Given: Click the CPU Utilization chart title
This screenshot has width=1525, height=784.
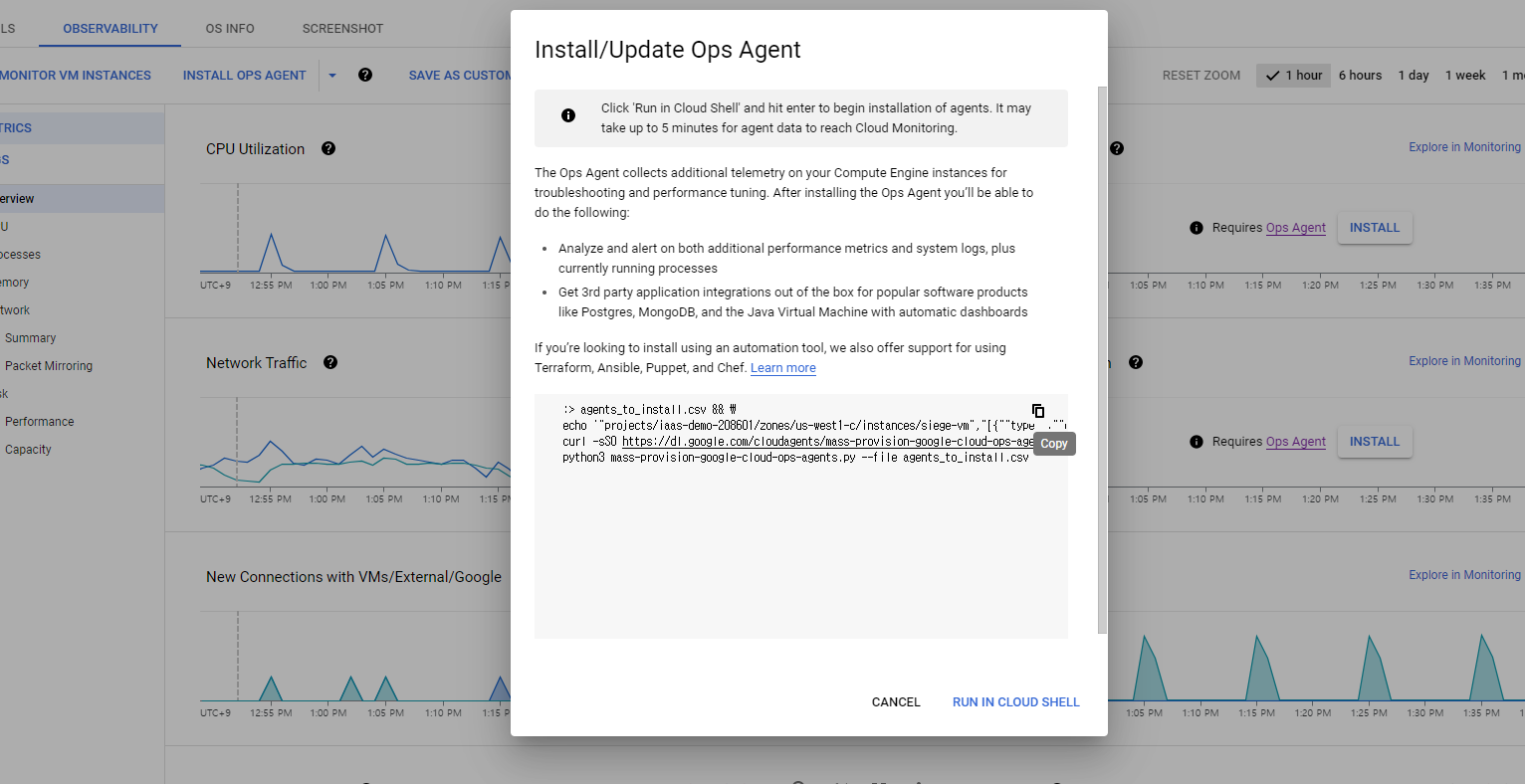Looking at the screenshot, I should click(256, 149).
